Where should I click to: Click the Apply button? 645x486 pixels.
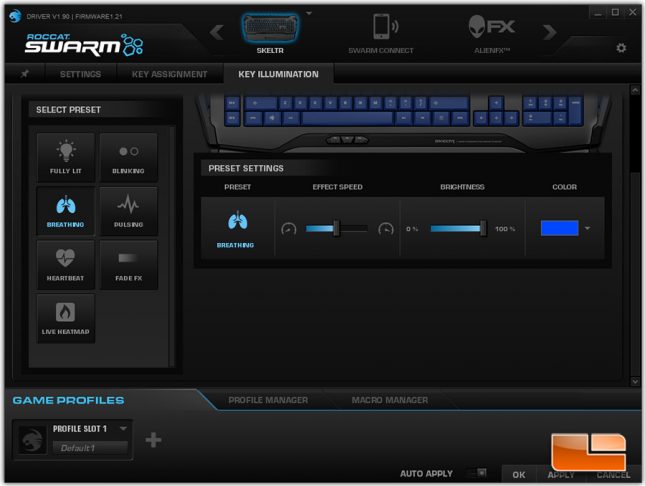tap(561, 474)
